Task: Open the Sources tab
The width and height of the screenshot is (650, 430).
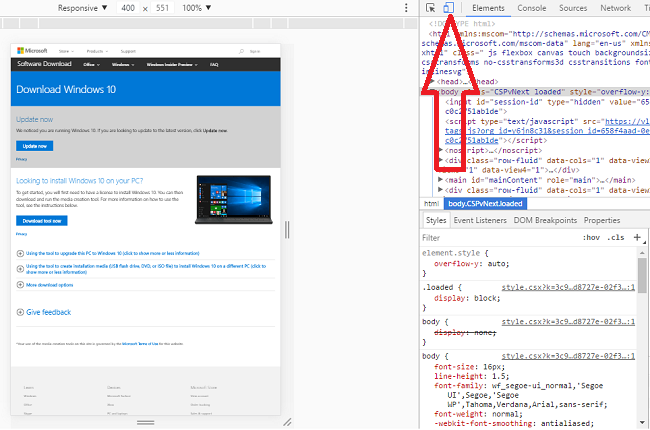Action: (573, 8)
